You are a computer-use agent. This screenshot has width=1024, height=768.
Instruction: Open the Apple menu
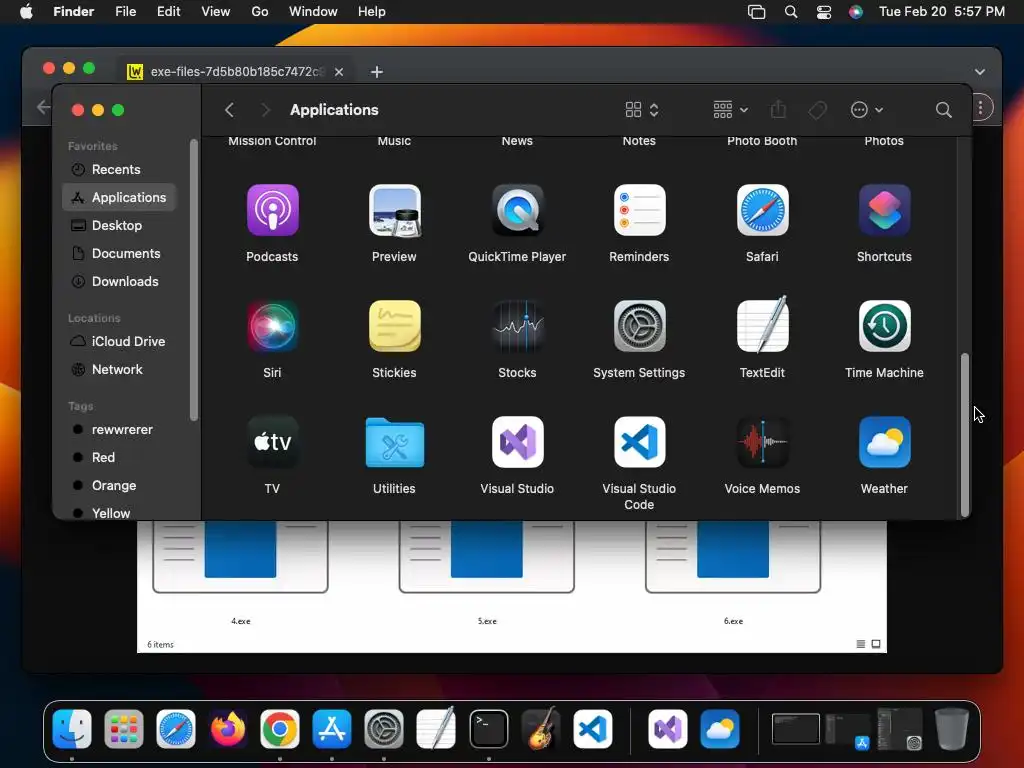pos(26,11)
